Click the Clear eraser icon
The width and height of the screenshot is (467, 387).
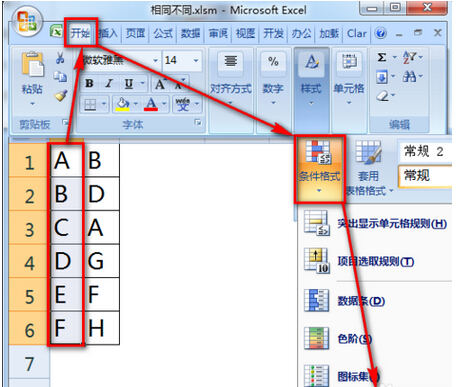tap(382, 96)
